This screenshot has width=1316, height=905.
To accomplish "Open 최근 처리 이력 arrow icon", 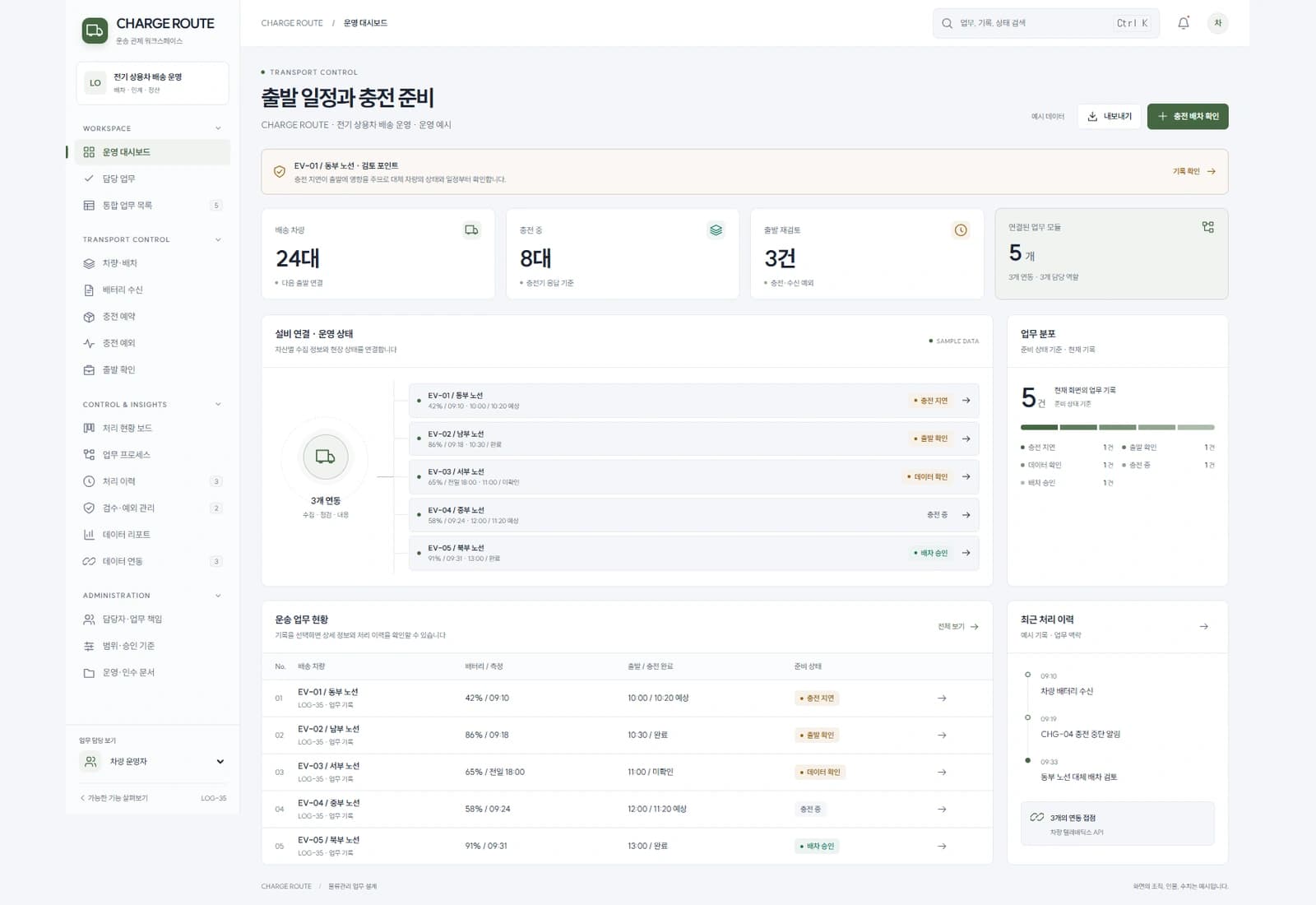I will coord(1203,627).
